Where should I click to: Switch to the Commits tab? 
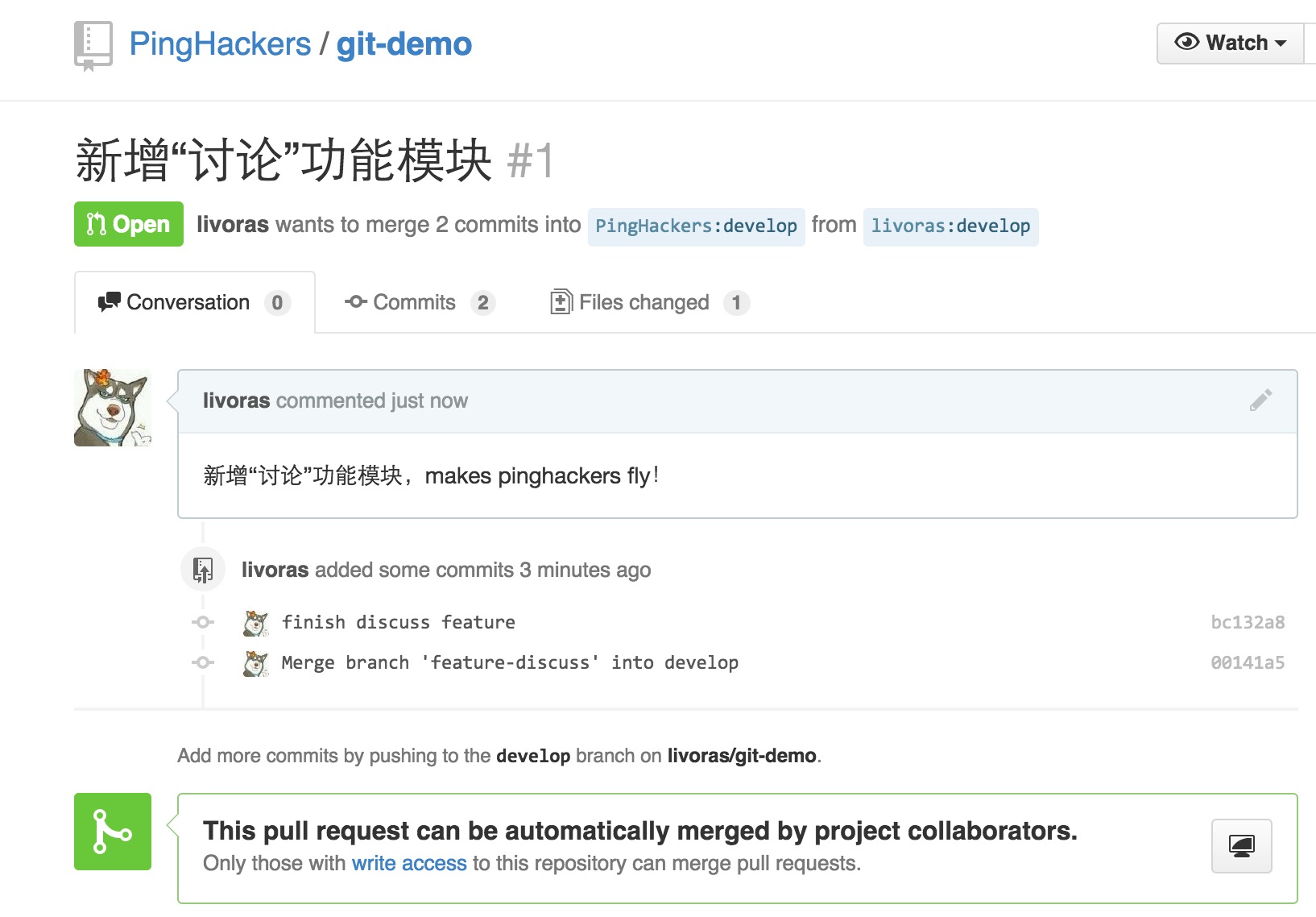[x=416, y=302]
